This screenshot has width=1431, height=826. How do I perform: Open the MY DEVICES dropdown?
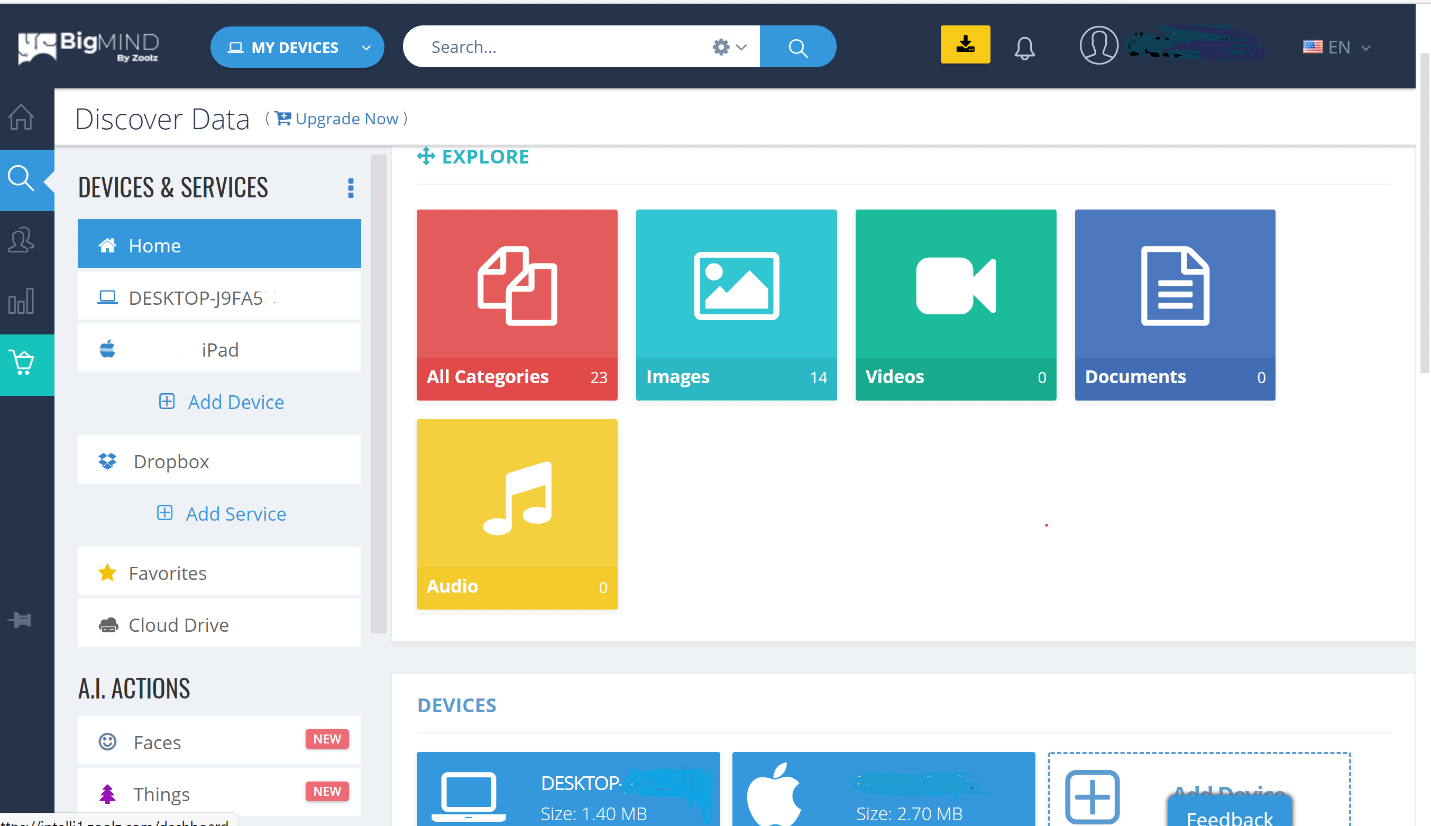point(297,47)
